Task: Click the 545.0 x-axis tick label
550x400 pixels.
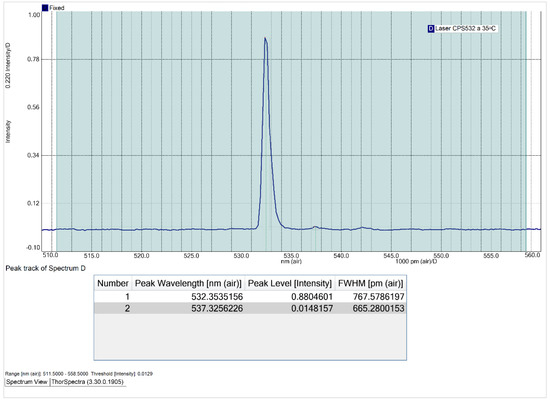Action: (391, 256)
